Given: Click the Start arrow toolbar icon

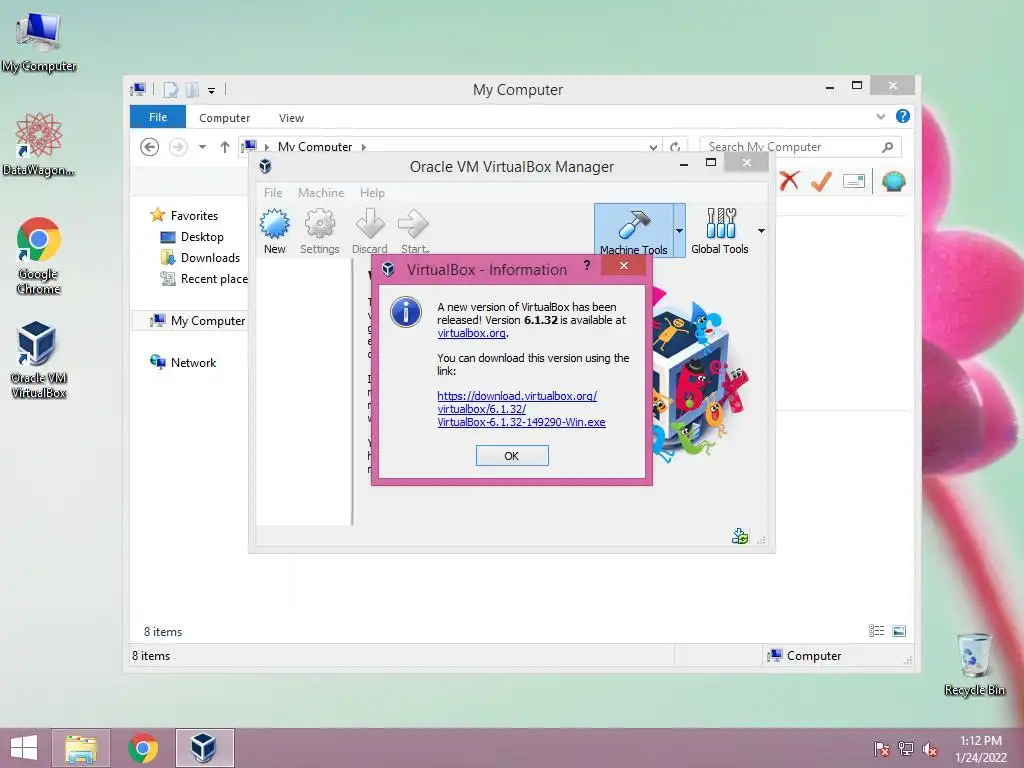Looking at the screenshot, I should [413, 225].
